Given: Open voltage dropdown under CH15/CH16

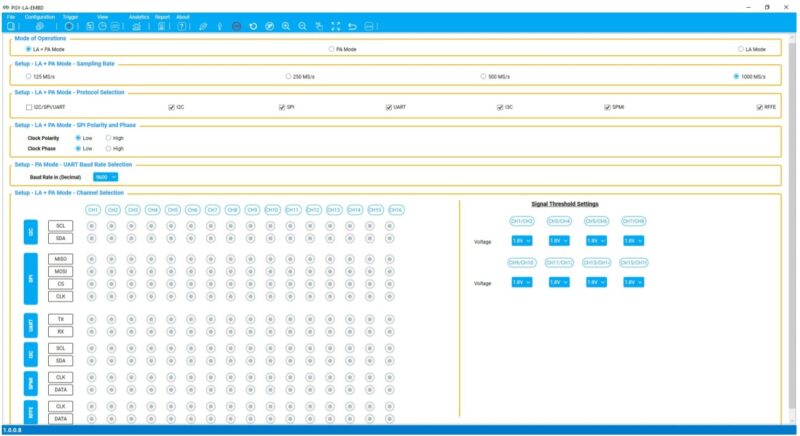Looking at the screenshot, I should 634,282.
